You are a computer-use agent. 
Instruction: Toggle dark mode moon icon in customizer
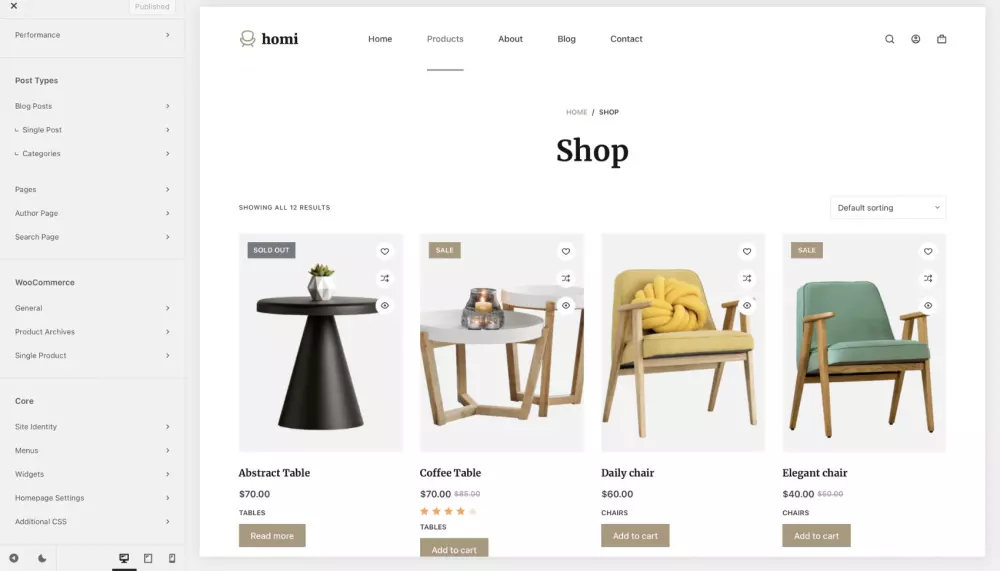[42, 558]
